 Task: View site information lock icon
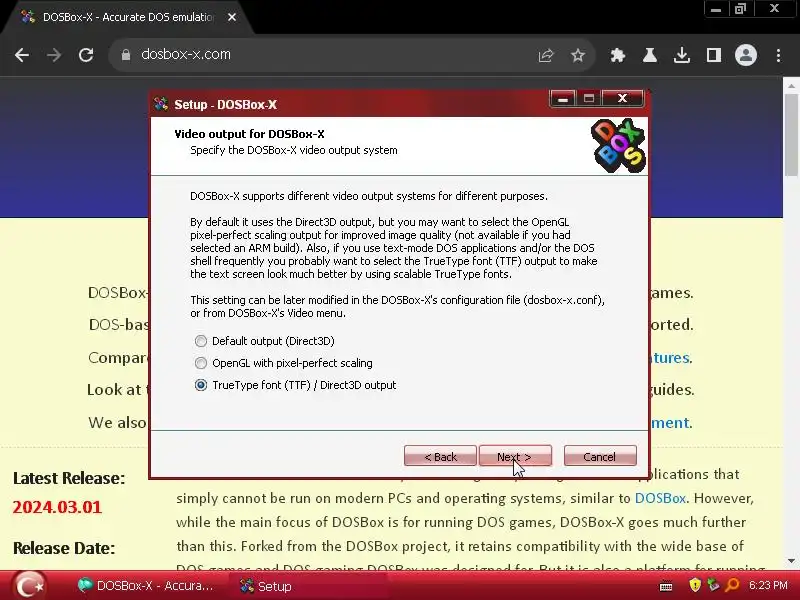click(x=126, y=55)
